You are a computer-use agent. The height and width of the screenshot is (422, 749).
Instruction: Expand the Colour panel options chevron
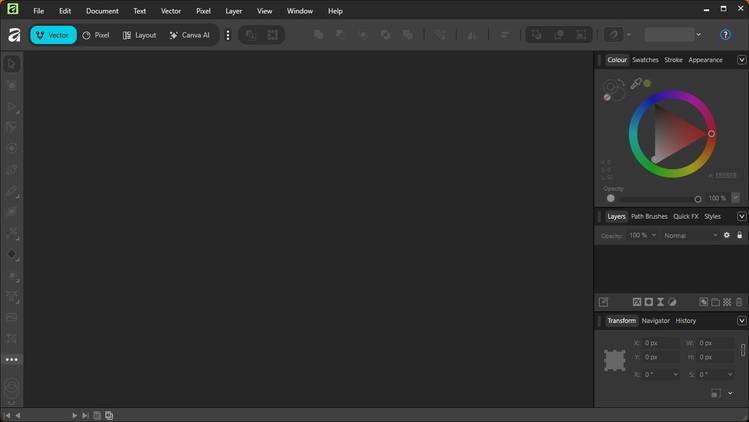click(741, 60)
